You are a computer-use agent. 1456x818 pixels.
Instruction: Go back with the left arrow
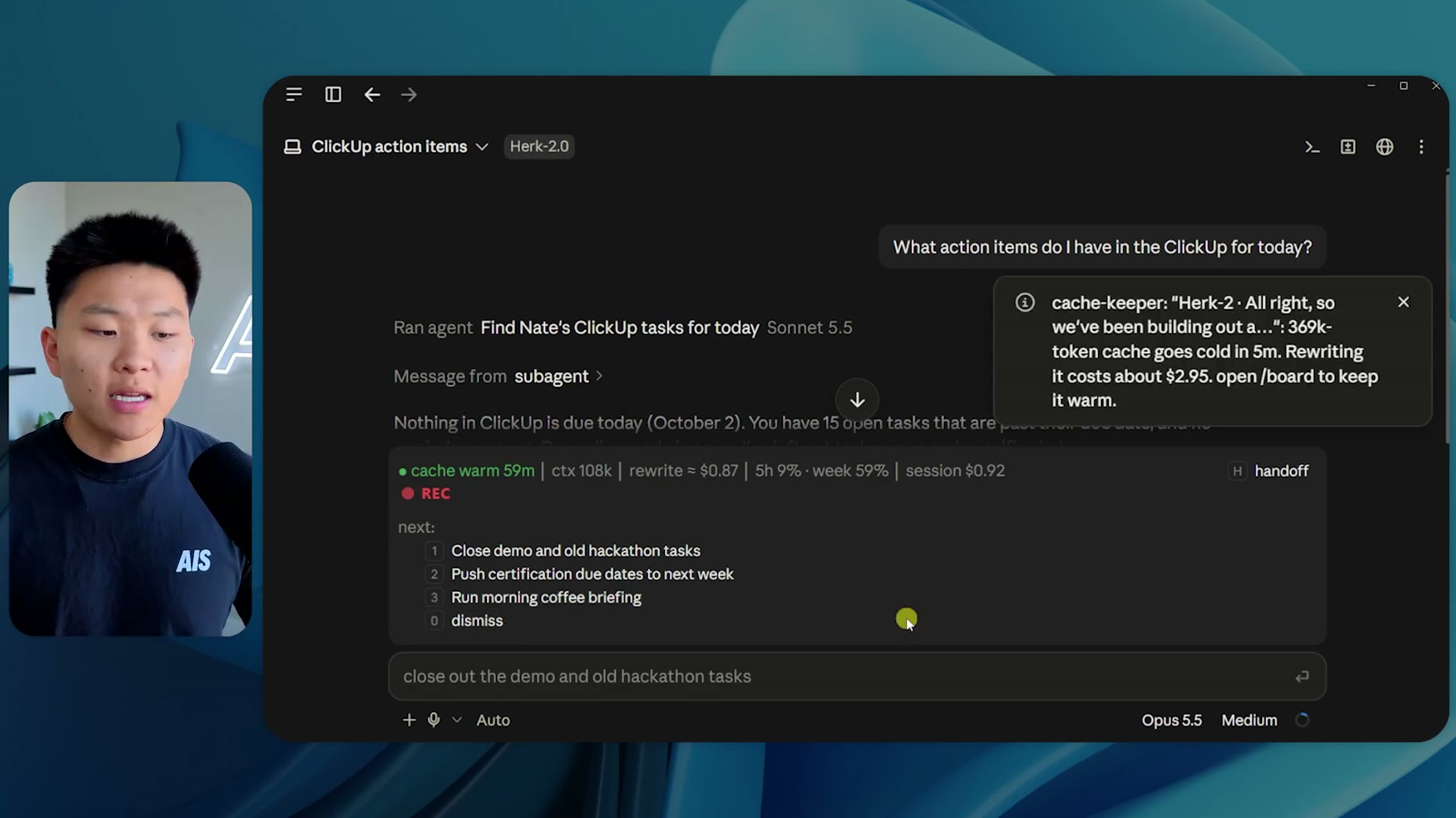coord(372,94)
